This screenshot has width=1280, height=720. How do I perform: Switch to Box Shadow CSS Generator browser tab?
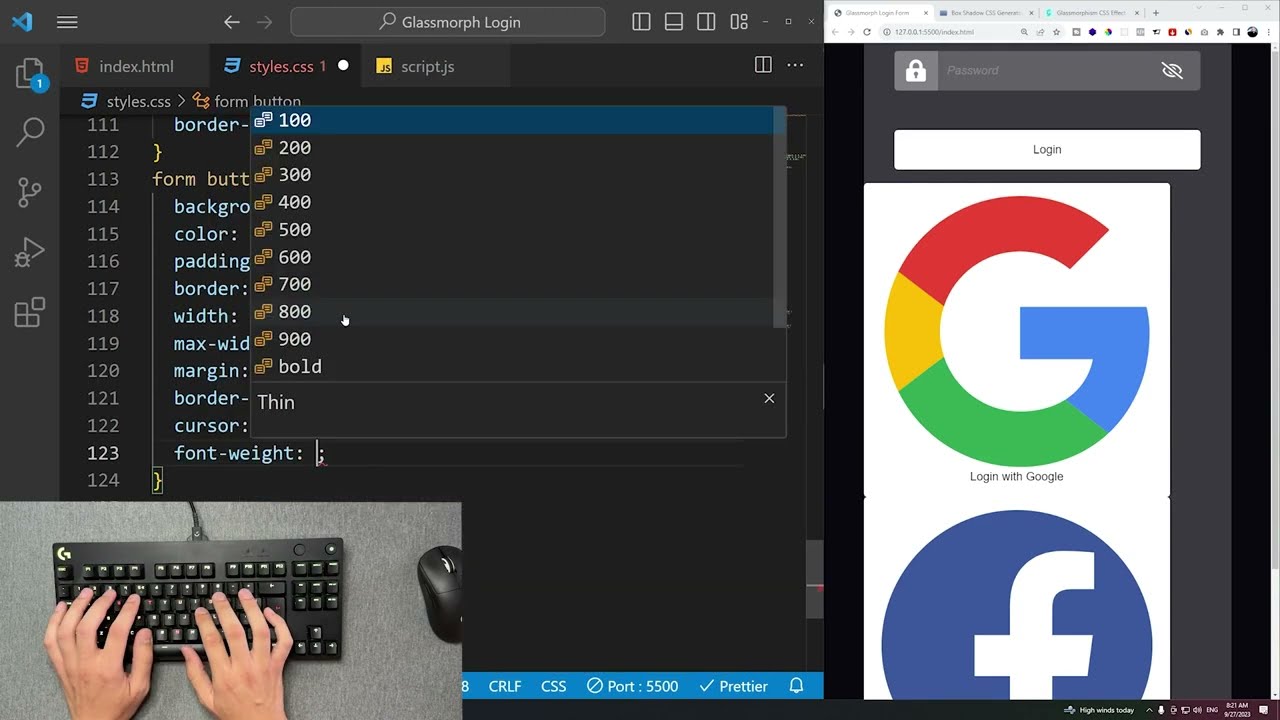[x=985, y=13]
